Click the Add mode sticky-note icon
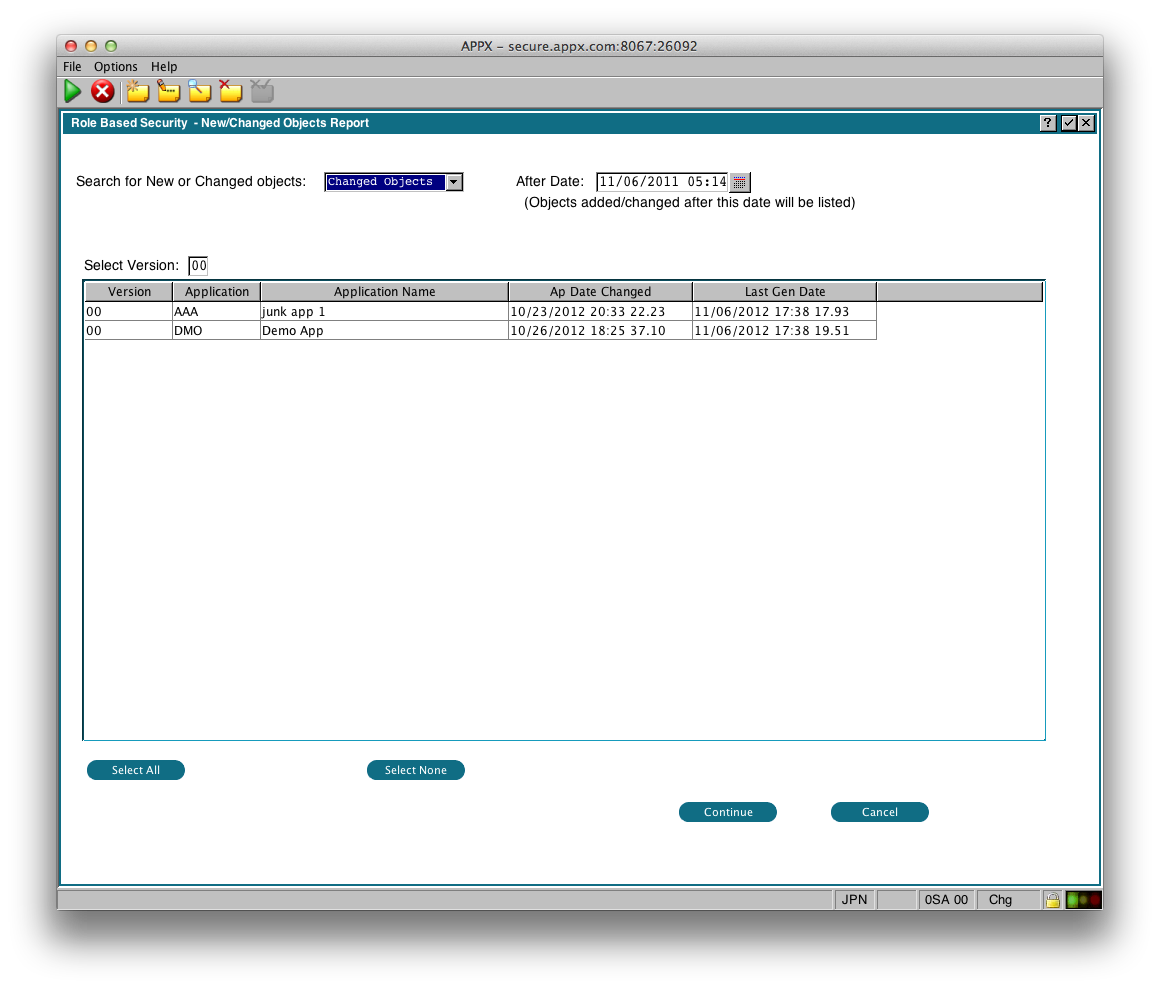Image resolution: width=1160 pixels, height=989 pixels. (138, 92)
